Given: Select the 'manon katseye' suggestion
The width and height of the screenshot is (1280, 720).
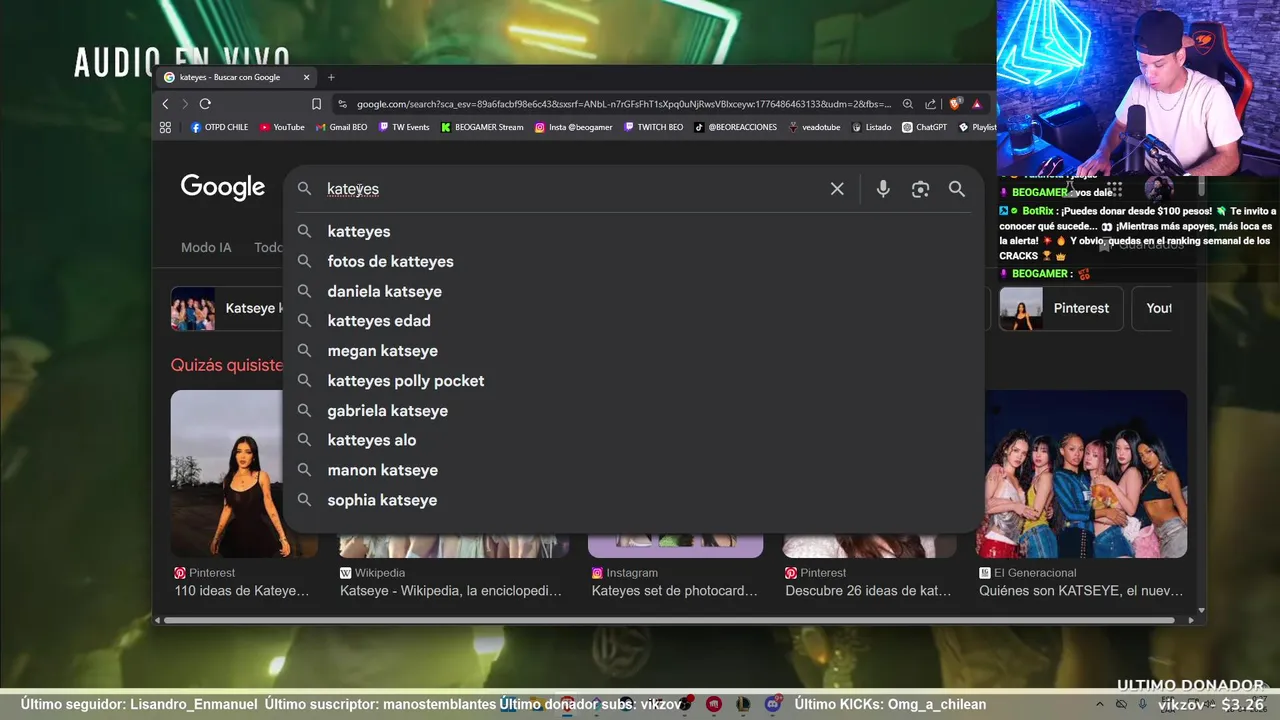Looking at the screenshot, I should [634, 470].
